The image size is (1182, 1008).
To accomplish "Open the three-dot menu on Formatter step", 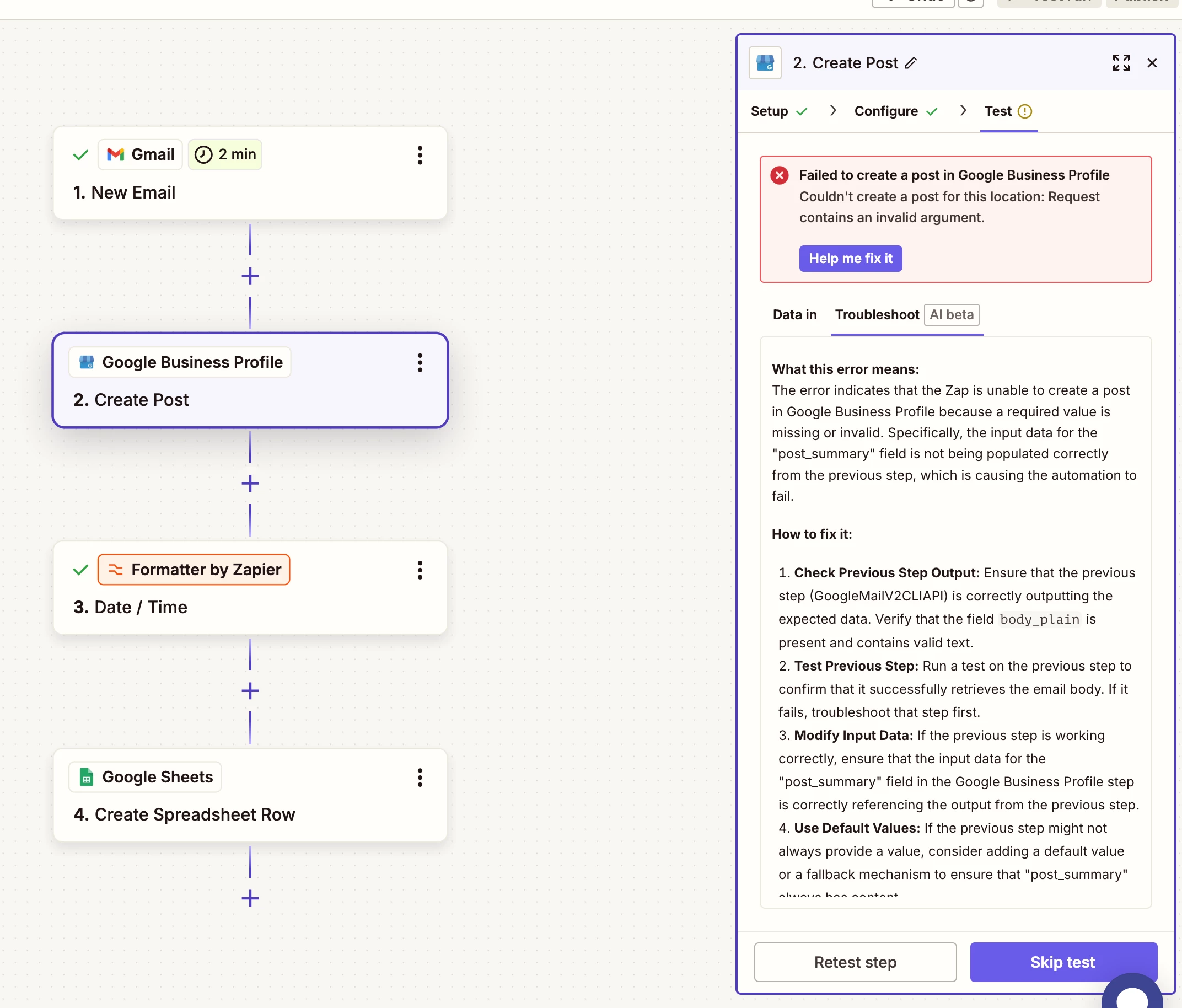I will [x=420, y=570].
